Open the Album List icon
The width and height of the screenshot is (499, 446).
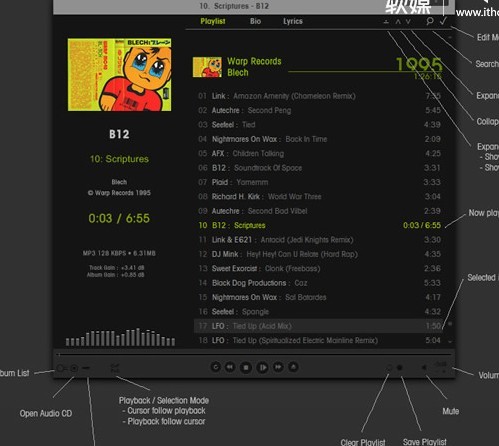pos(60,368)
